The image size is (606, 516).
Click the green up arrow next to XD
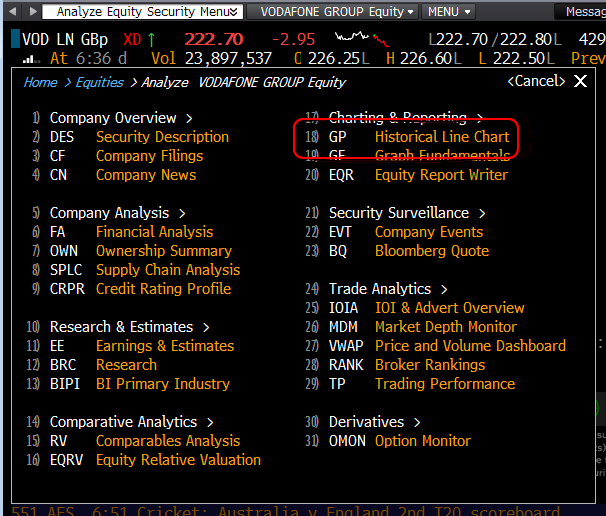click(152, 39)
